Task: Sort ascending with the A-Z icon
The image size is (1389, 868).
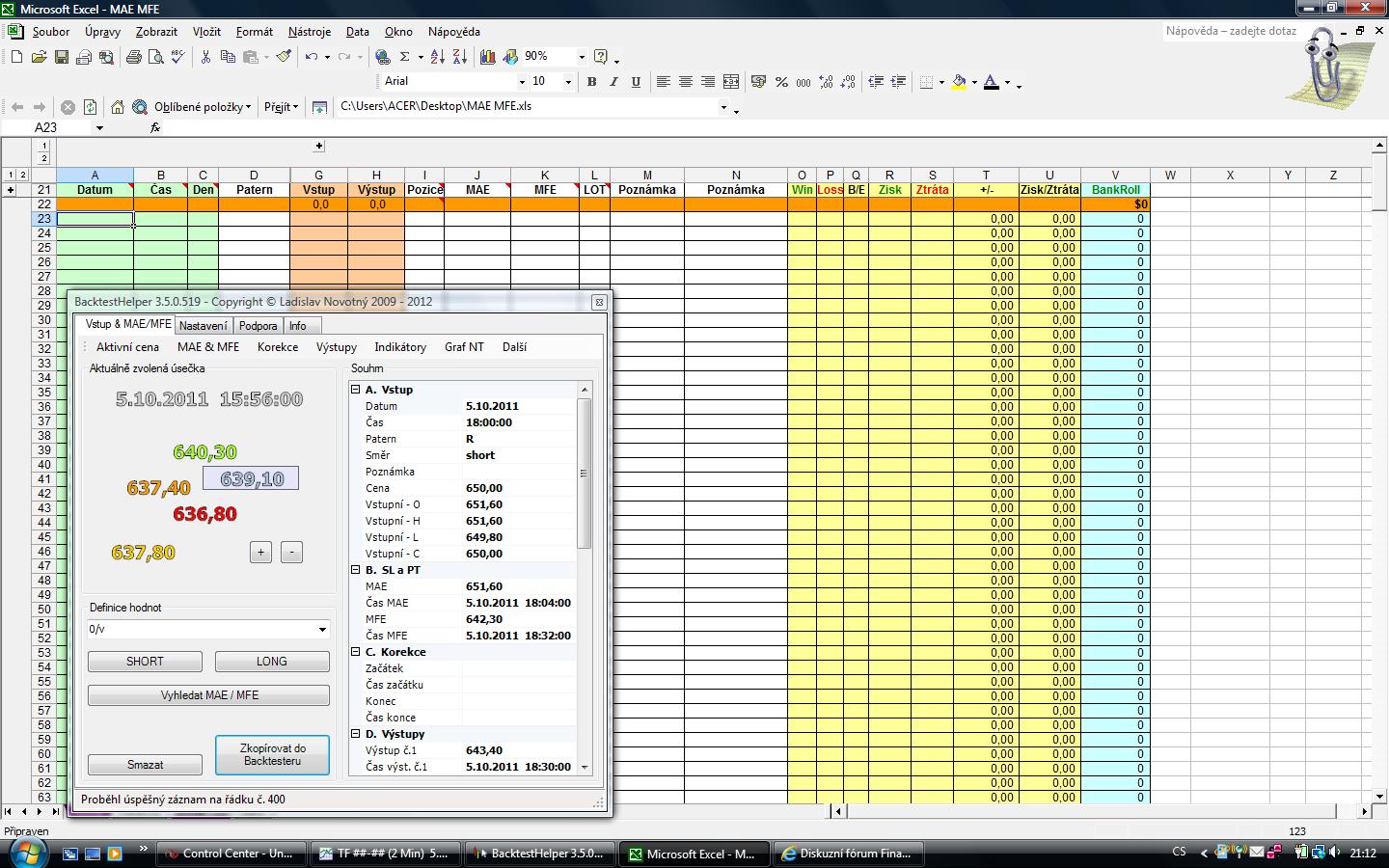Action: 437,57
